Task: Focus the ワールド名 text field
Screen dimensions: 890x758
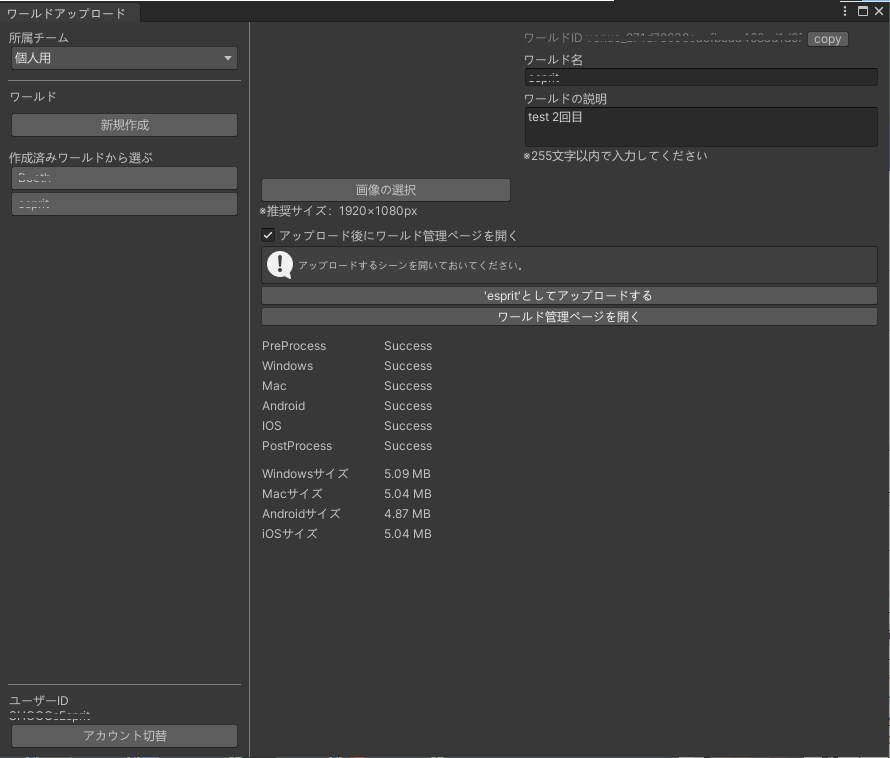Action: pos(700,78)
